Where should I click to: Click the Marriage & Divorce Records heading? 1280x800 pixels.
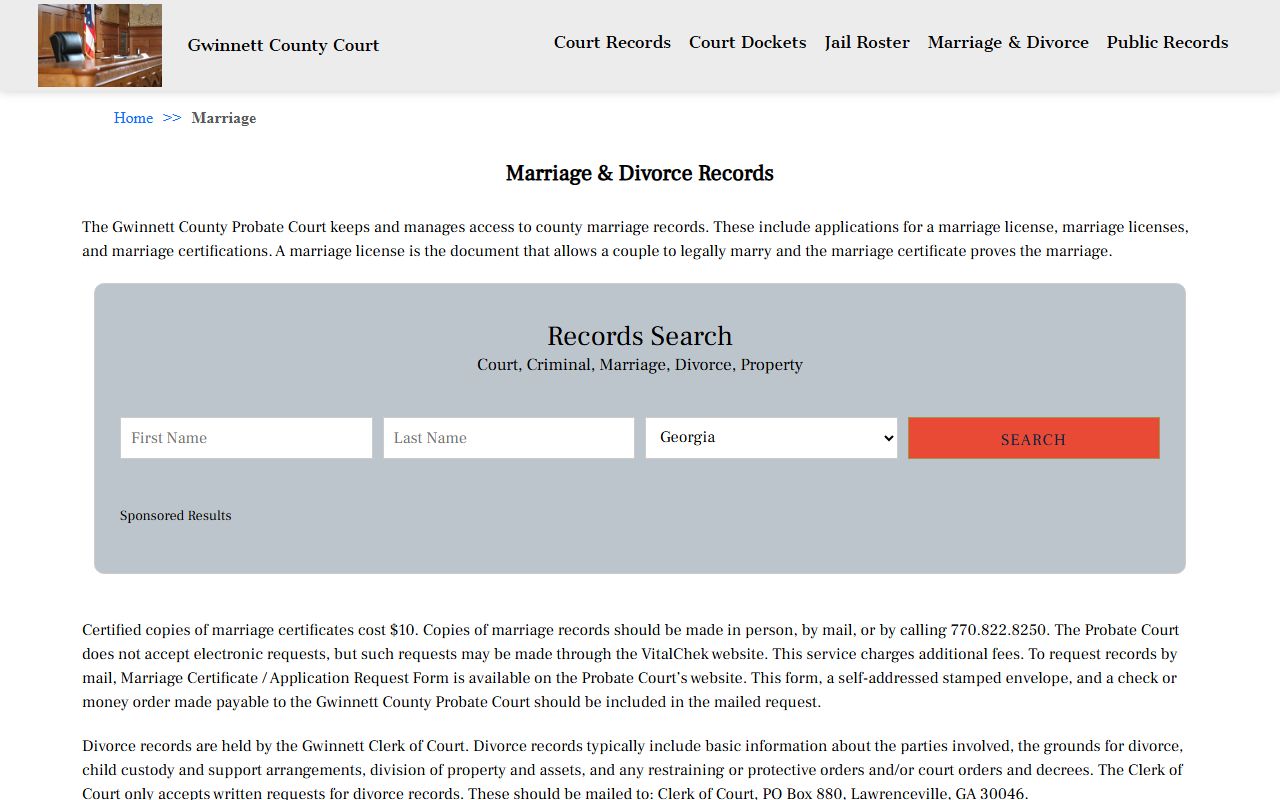click(640, 173)
